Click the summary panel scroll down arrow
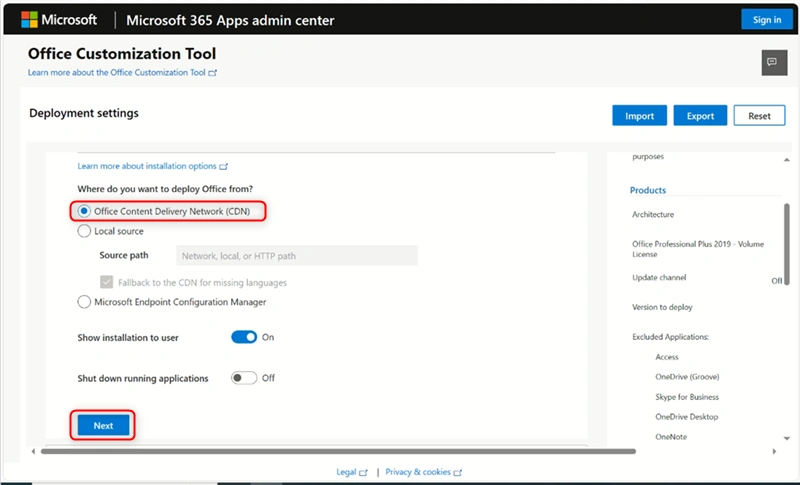 point(786,438)
